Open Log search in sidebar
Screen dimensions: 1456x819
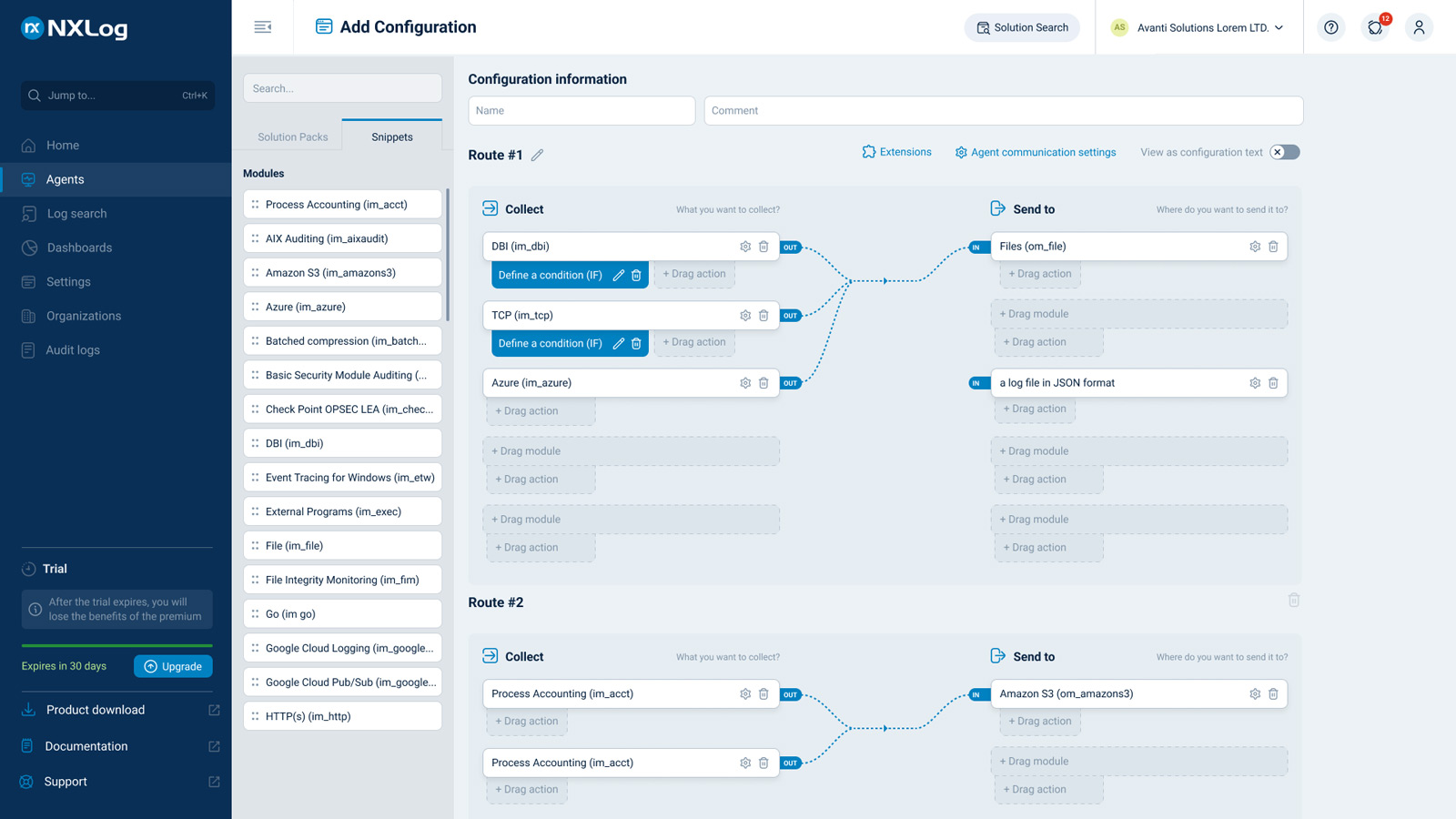[76, 214]
